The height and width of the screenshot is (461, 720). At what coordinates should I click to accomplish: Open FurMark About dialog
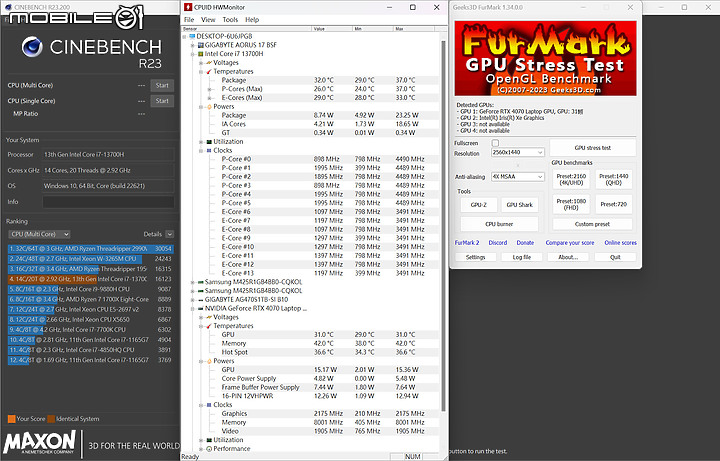tap(568, 257)
